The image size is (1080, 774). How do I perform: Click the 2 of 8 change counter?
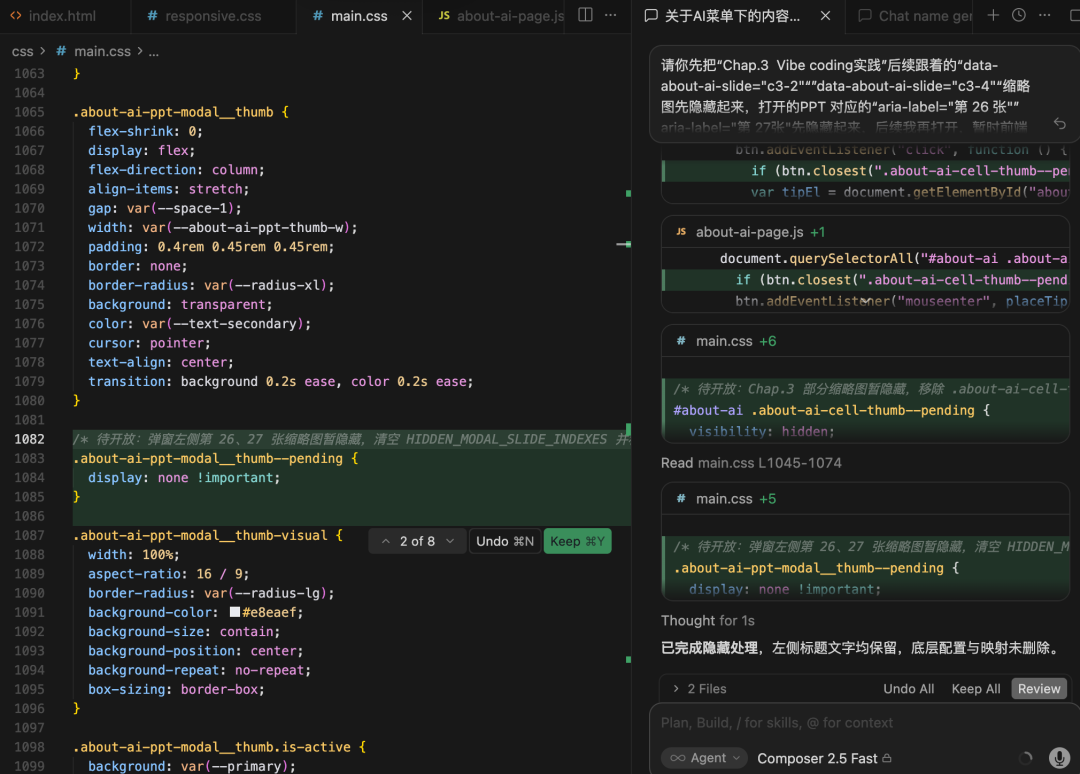(x=417, y=541)
